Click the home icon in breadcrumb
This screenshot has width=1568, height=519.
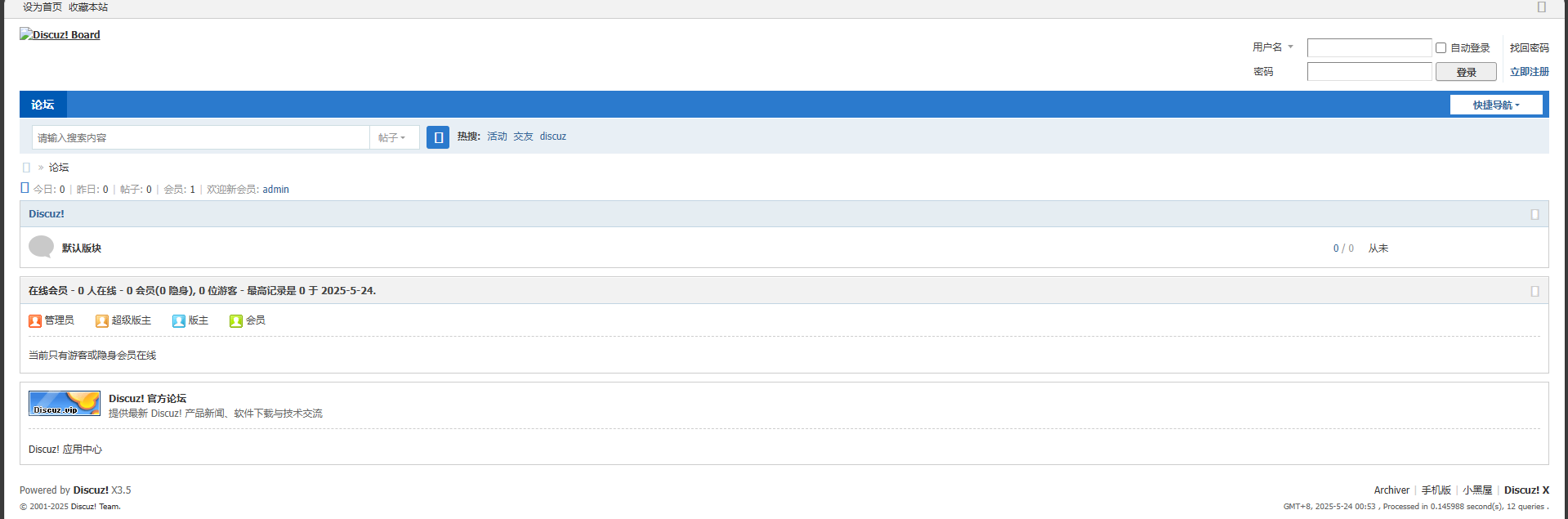[26, 168]
